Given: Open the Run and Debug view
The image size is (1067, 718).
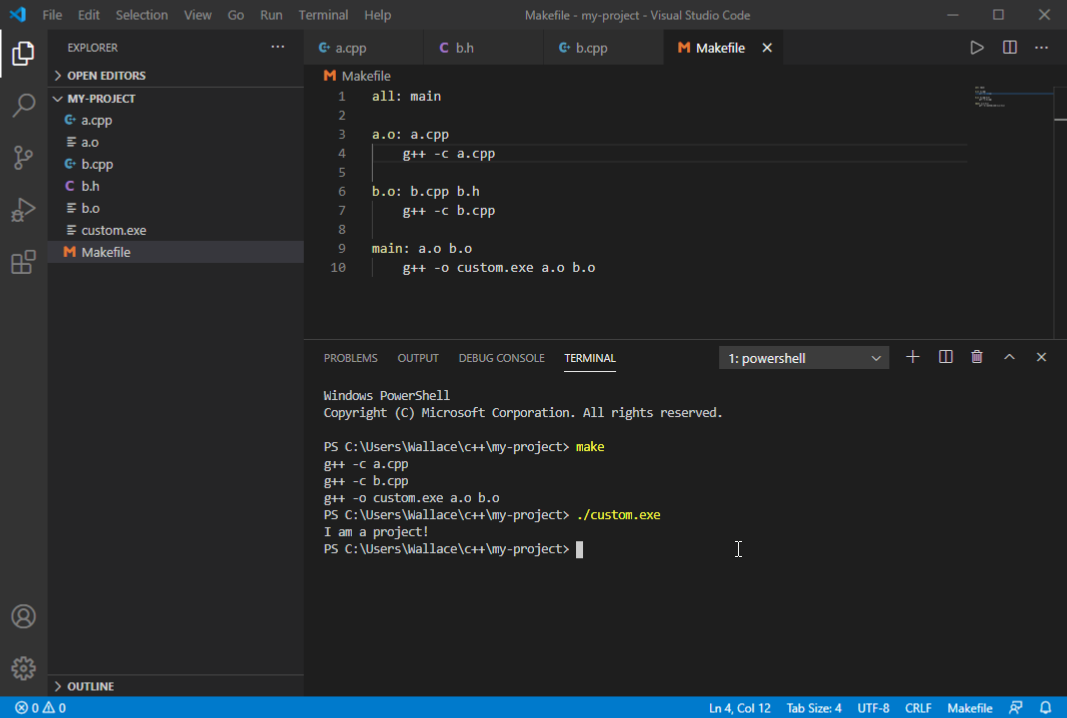Looking at the screenshot, I should (23, 210).
